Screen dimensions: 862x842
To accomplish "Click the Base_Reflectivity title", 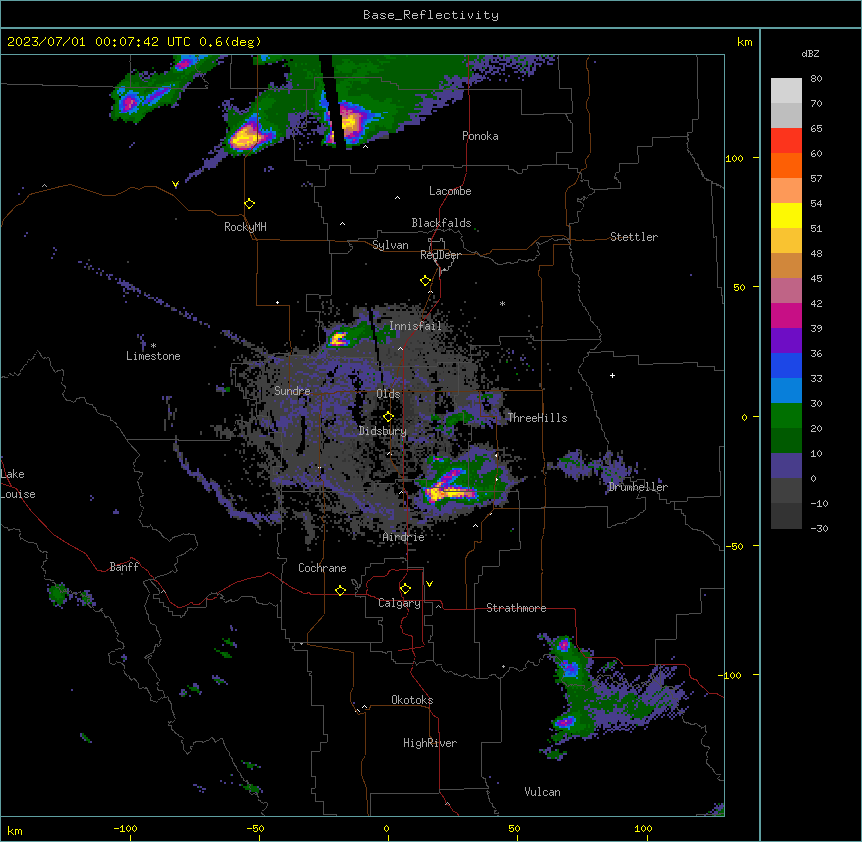I will coord(431,15).
